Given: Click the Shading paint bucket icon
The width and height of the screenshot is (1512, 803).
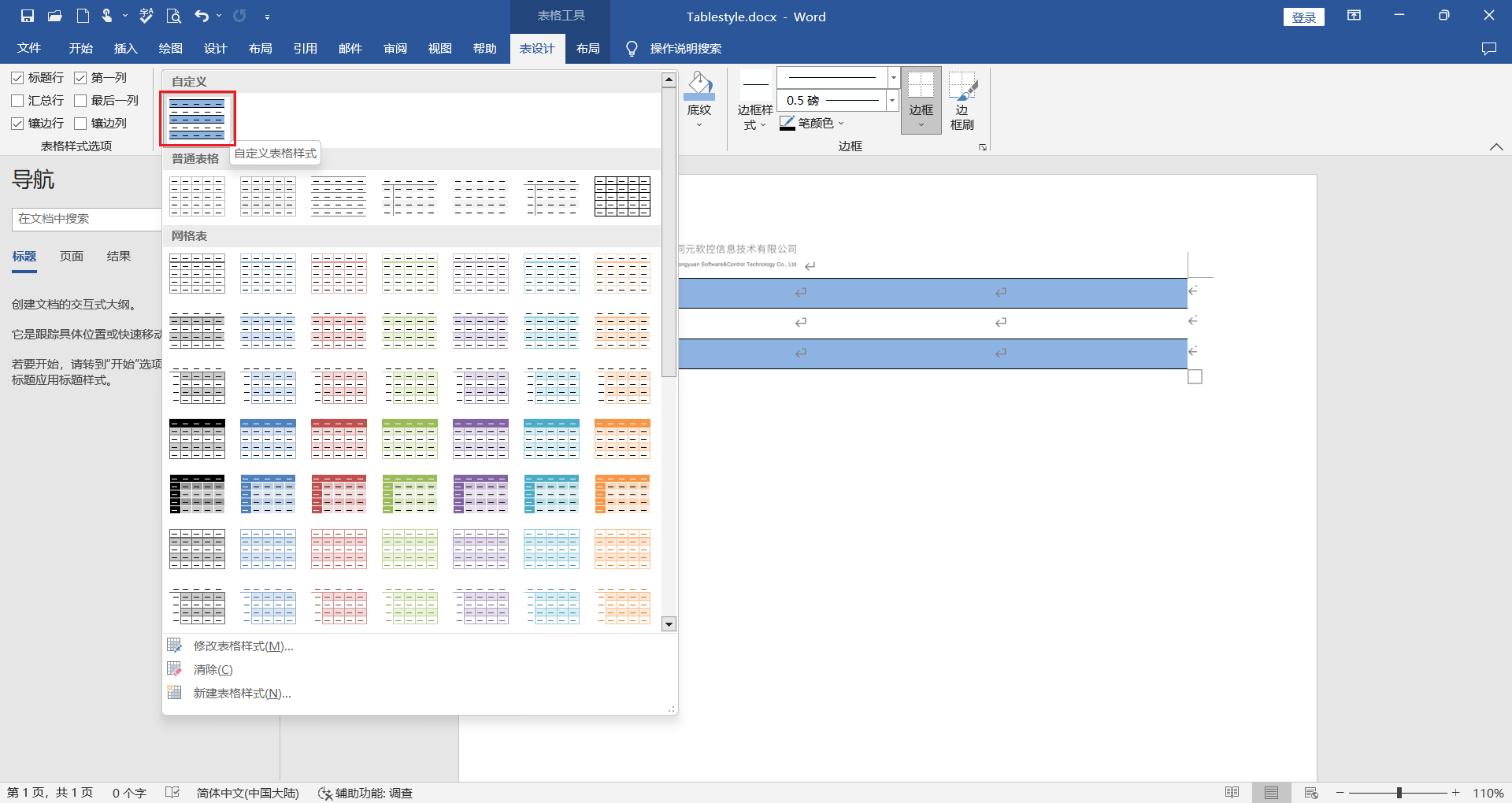Looking at the screenshot, I should click(699, 85).
